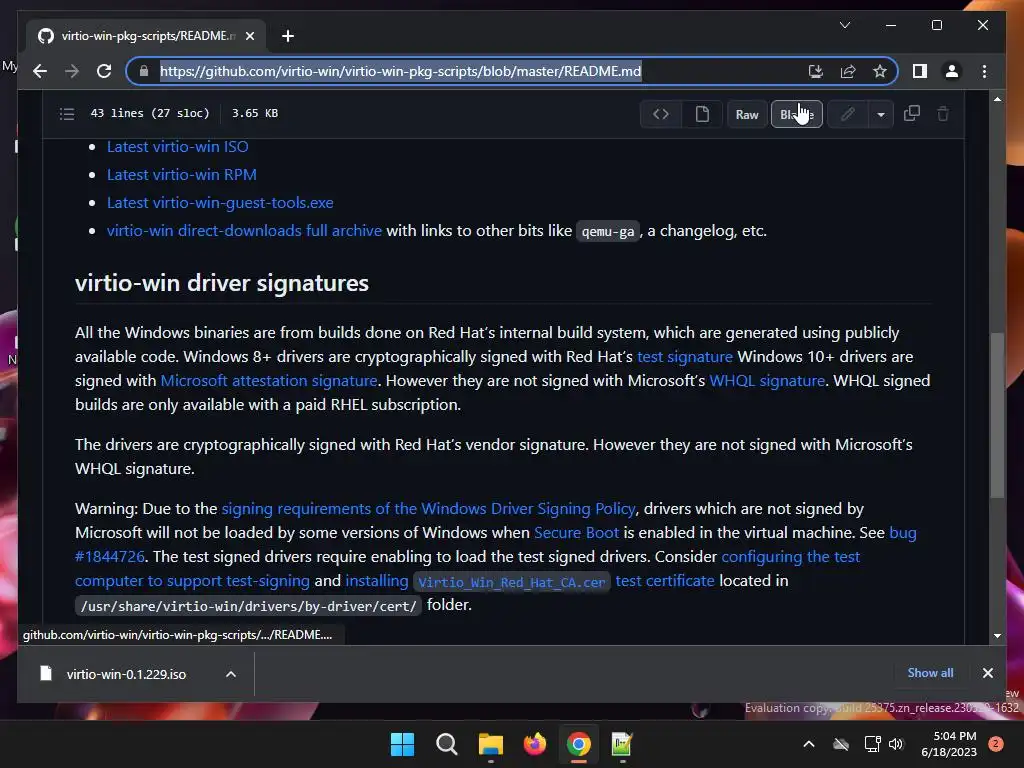Open the Raw file view

747,114
